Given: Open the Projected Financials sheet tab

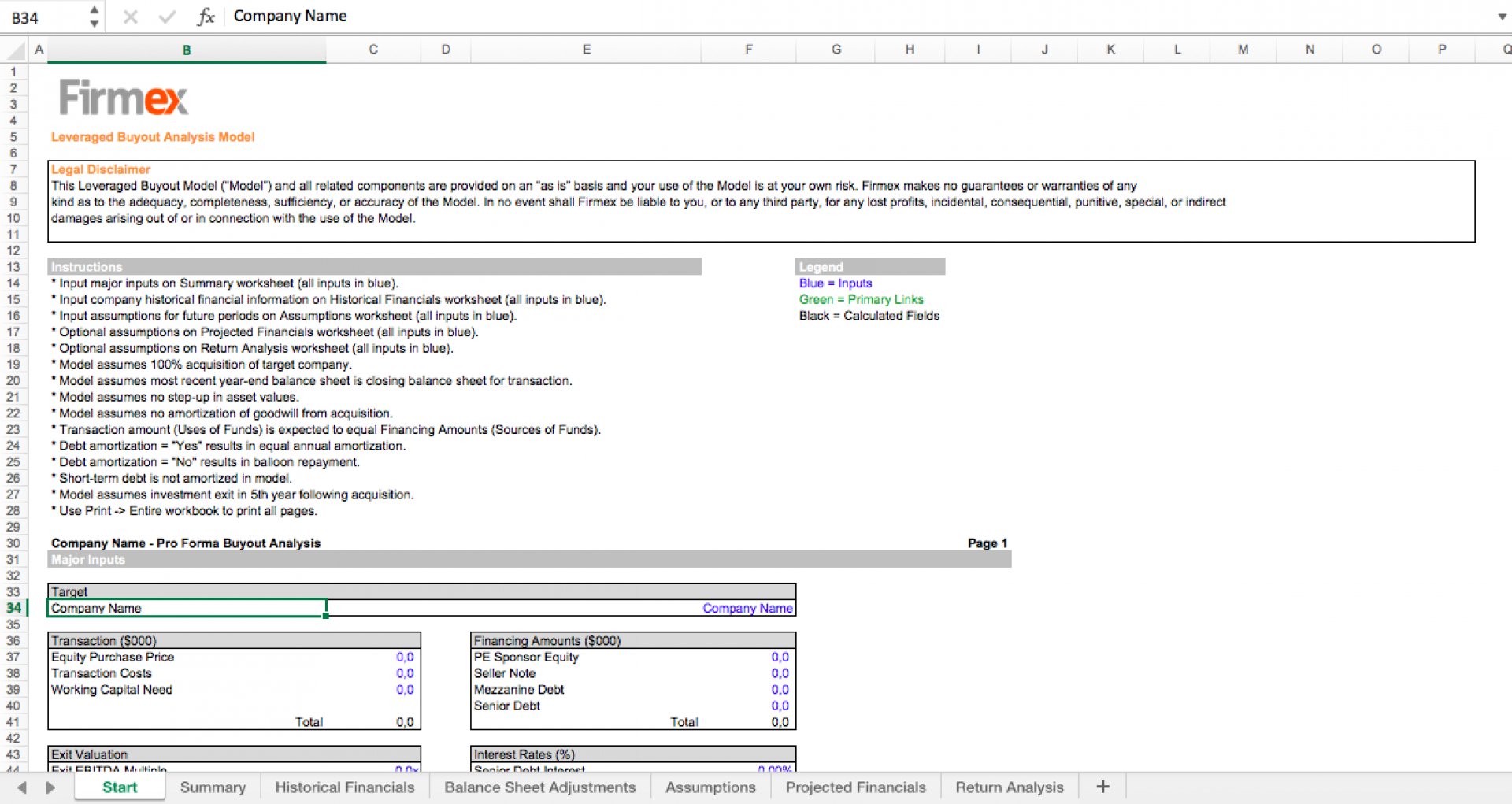Looking at the screenshot, I should point(855,787).
